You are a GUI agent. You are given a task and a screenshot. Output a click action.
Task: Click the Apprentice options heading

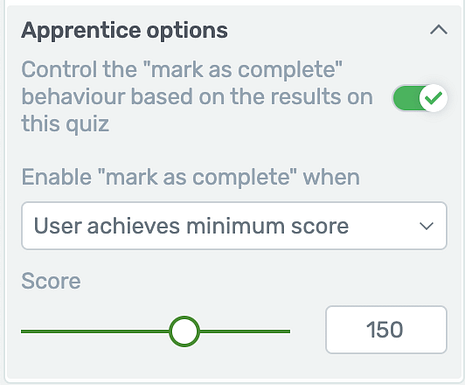(124, 30)
